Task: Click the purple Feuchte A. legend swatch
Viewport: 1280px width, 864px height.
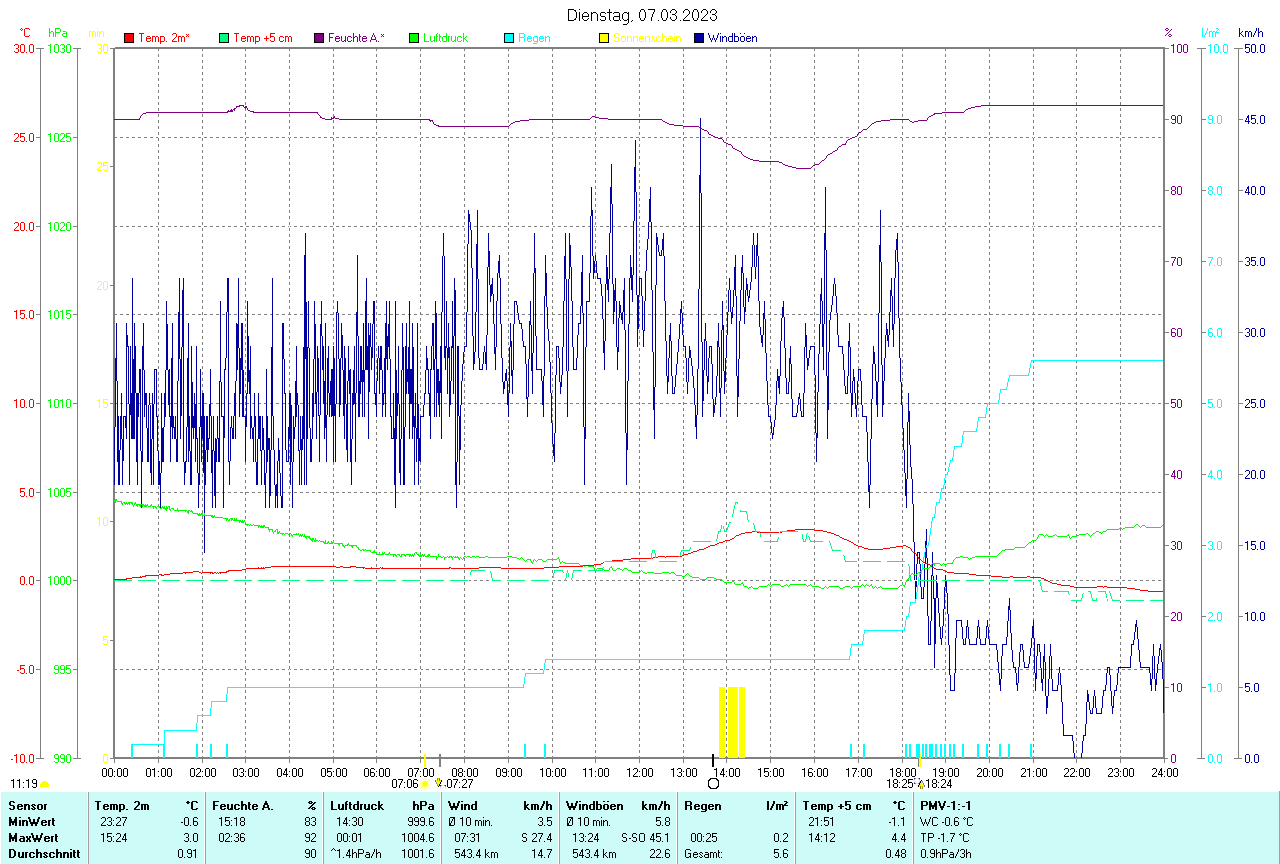Action: click(319, 38)
